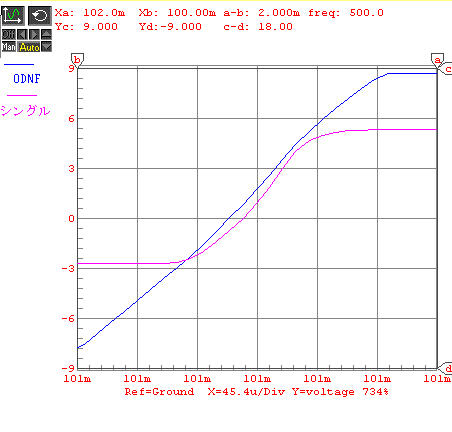Click the blue ODNF legend line
The image size is (452, 432).
(19, 64)
